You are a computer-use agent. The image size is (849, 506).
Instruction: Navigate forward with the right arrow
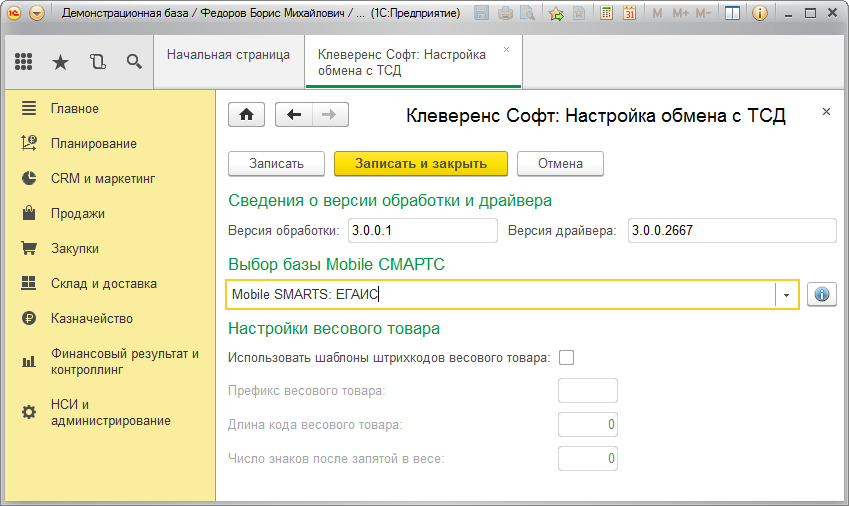click(x=330, y=115)
